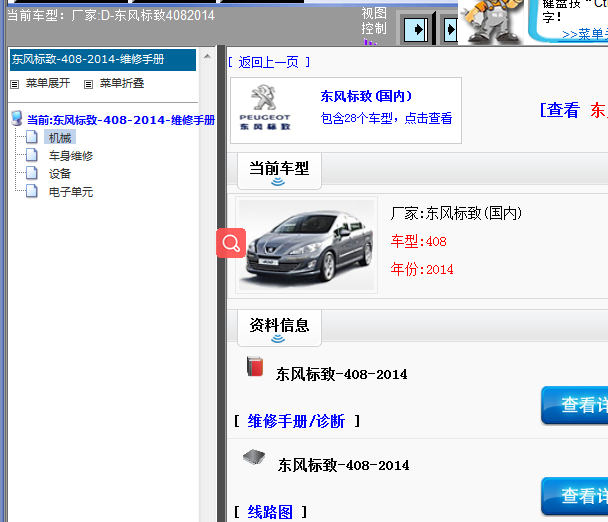Click first view control arrow button

[x=417, y=29]
